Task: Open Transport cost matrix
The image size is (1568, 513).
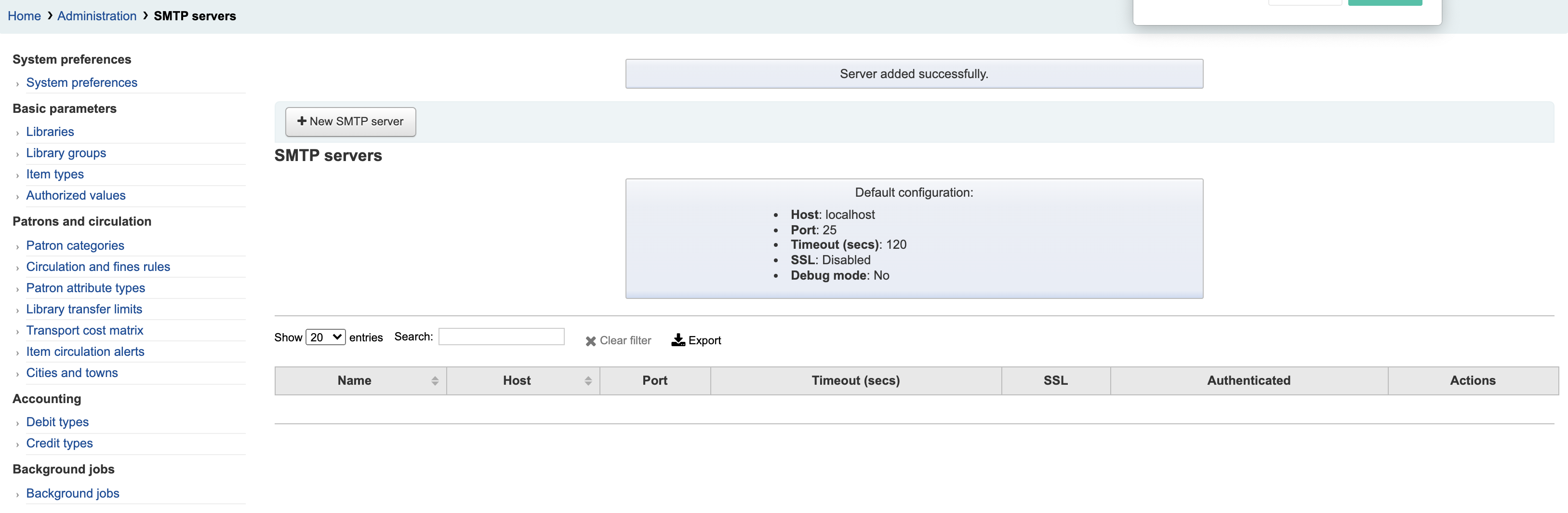Action: (85, 330)
